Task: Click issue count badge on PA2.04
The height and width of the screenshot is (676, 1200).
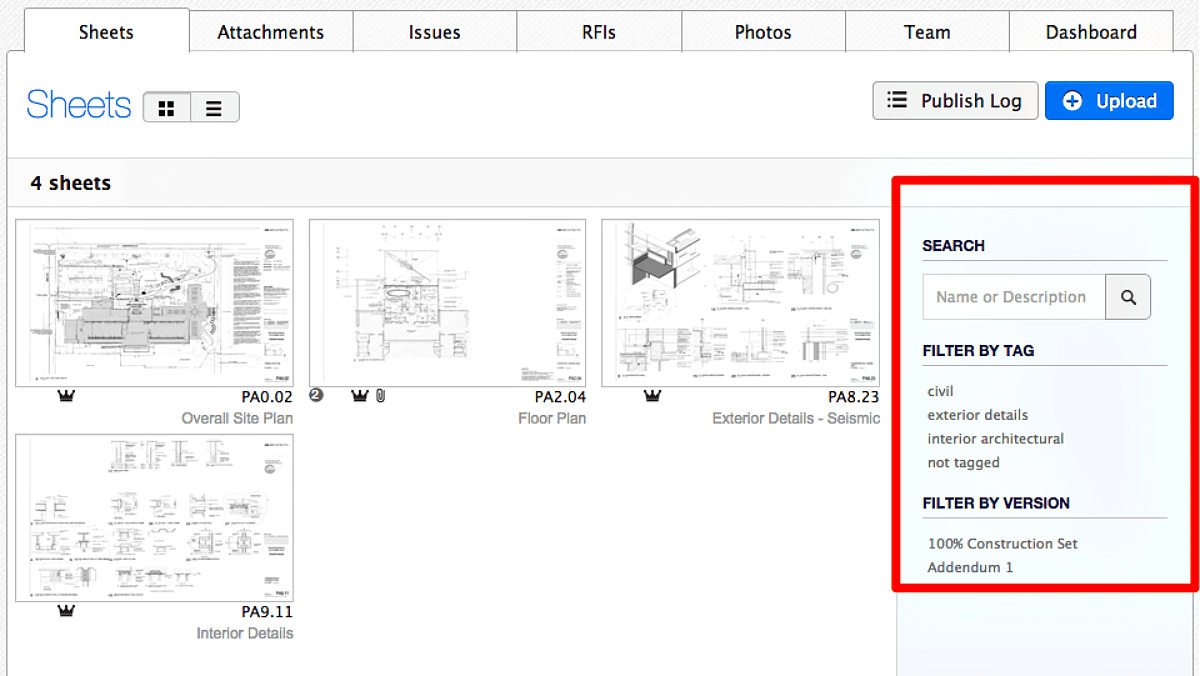Action: pos(316,396)
